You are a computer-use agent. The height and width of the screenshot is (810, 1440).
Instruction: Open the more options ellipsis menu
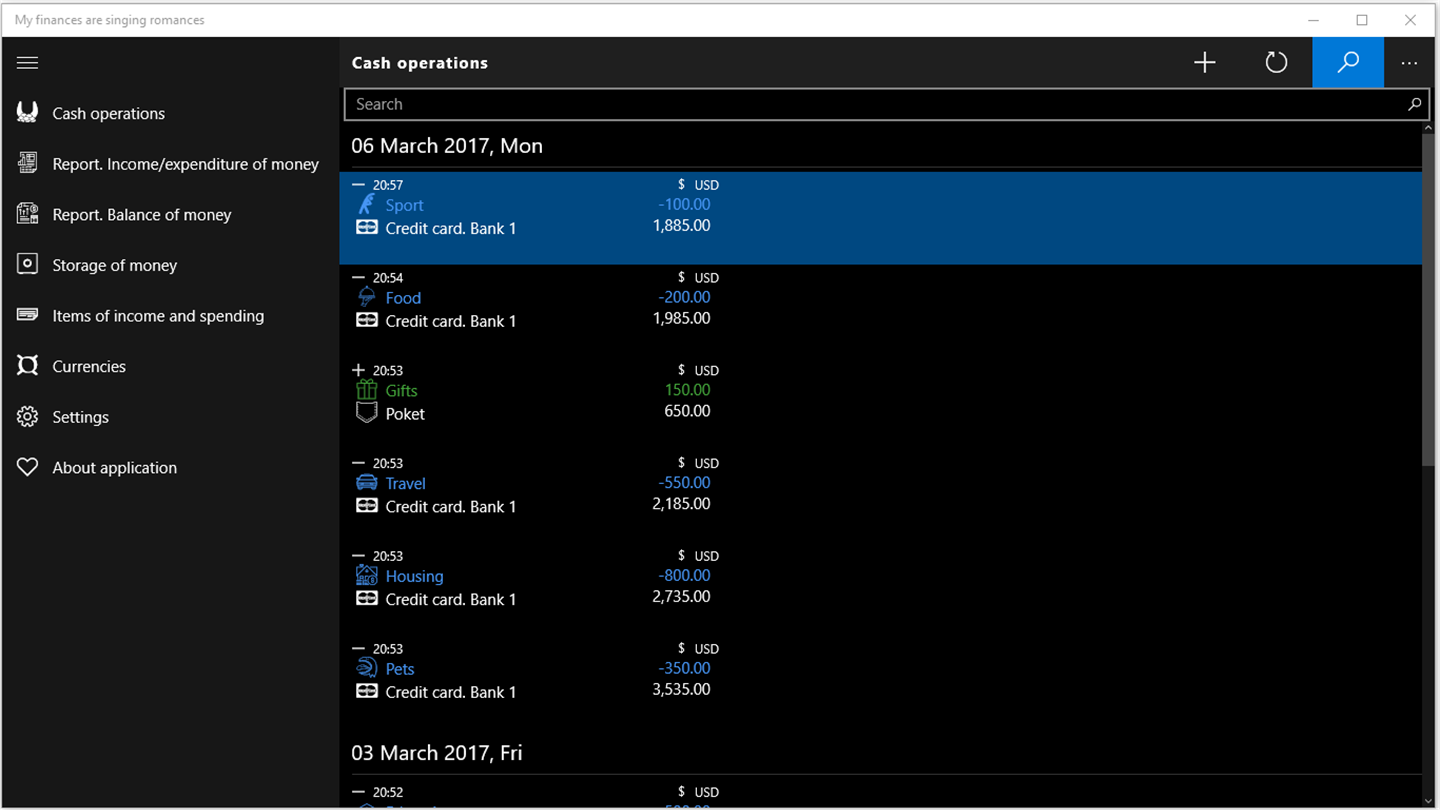coord(1409,63)
